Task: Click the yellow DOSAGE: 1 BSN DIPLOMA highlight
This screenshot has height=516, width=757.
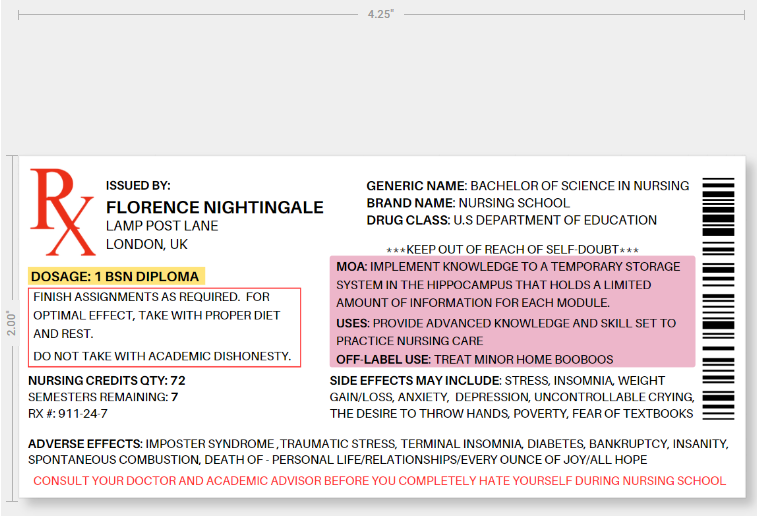Action: pos(116,276)
